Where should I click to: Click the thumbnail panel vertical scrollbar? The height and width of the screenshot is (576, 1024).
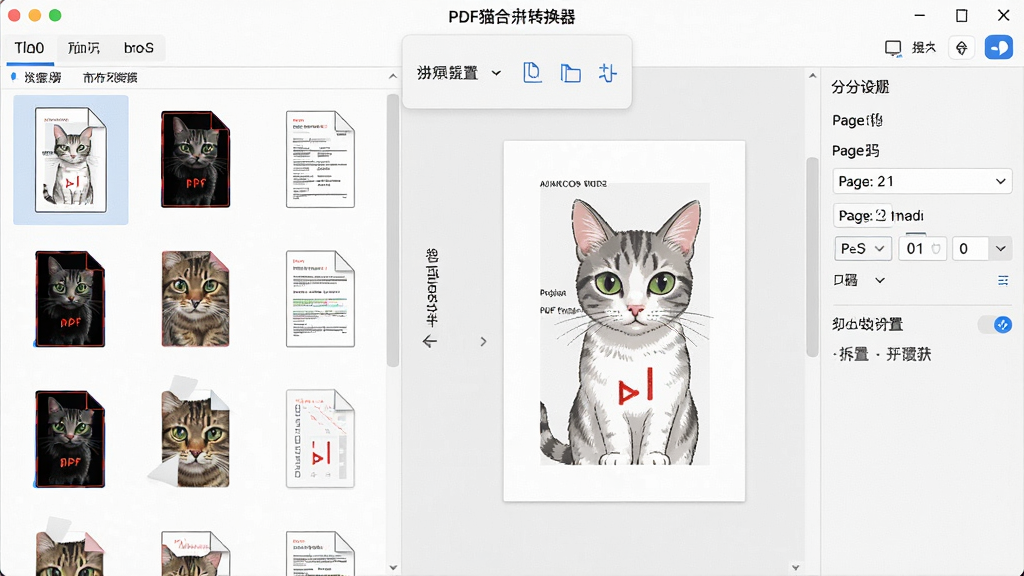pyautogui.click(x=392, y=230)
